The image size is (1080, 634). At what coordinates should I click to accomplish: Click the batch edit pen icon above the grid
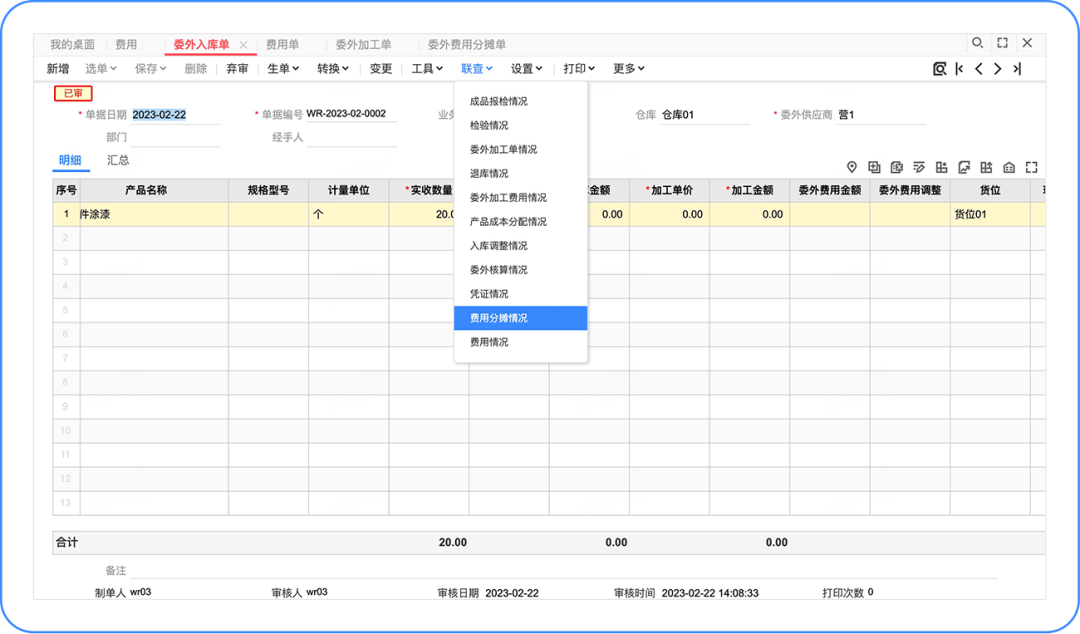tap(919, 167)
